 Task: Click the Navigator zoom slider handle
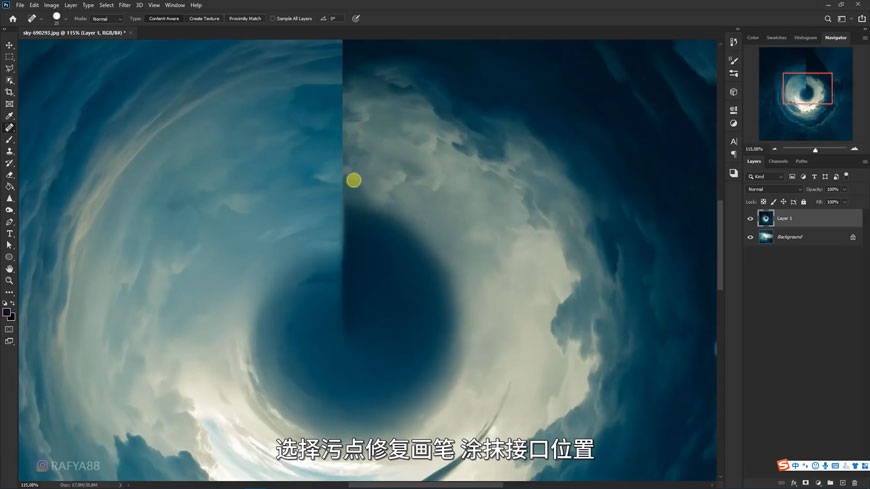point(815,150)
